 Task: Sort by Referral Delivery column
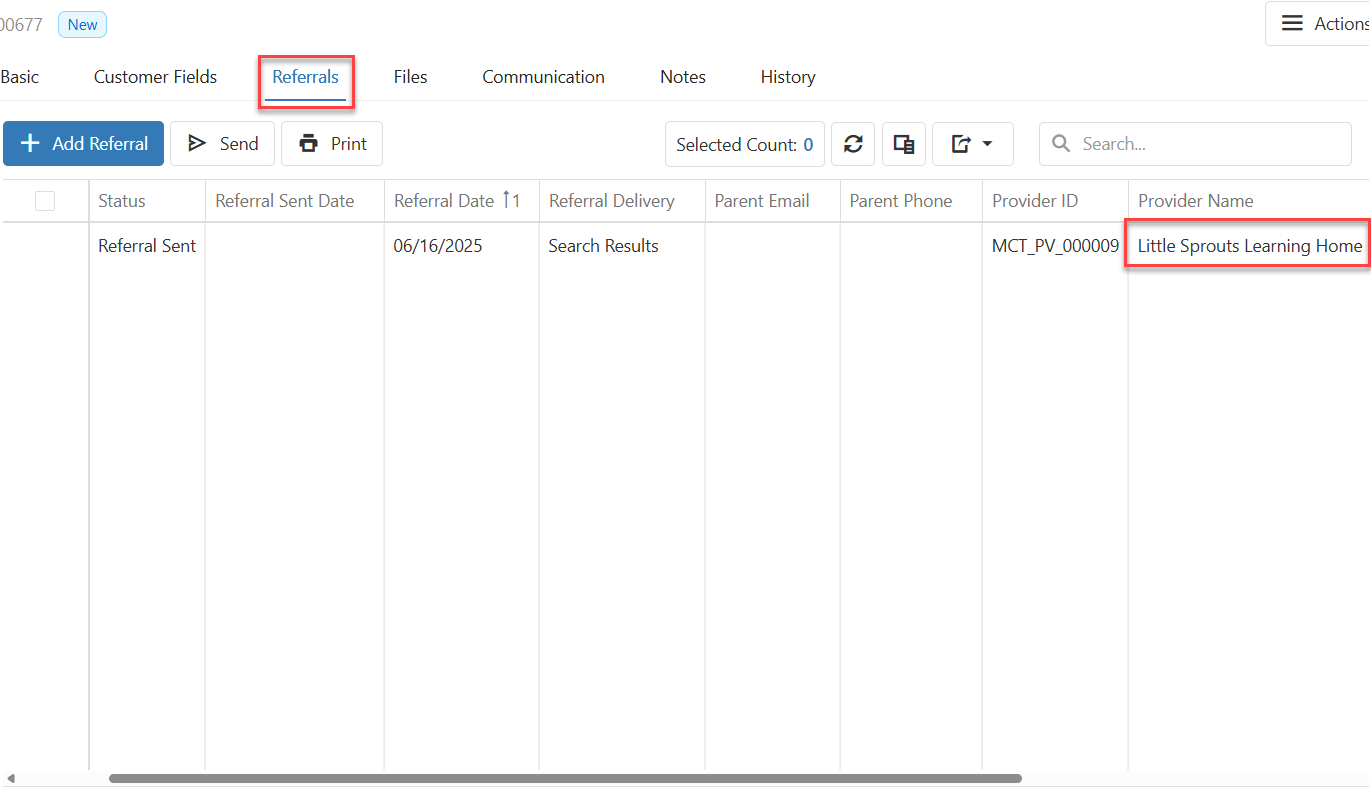pyautogui.click(x=622, y=201)
